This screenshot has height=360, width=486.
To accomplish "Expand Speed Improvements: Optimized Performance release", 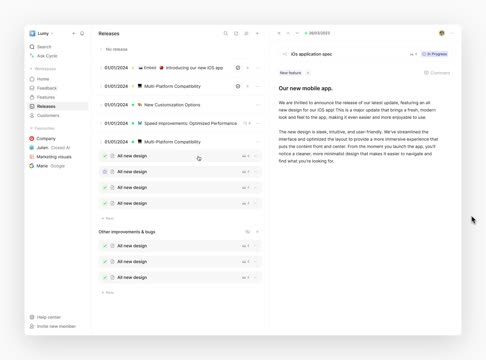I will pos(101,123).
